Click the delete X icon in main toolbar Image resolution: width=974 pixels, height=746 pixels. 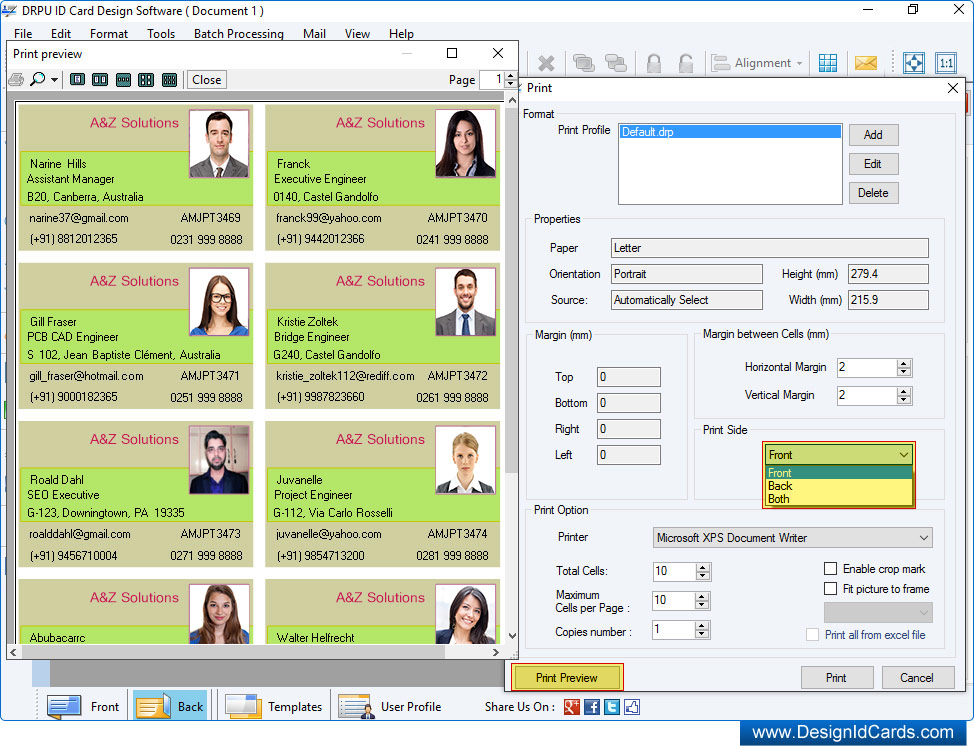[x=546, y=63]
